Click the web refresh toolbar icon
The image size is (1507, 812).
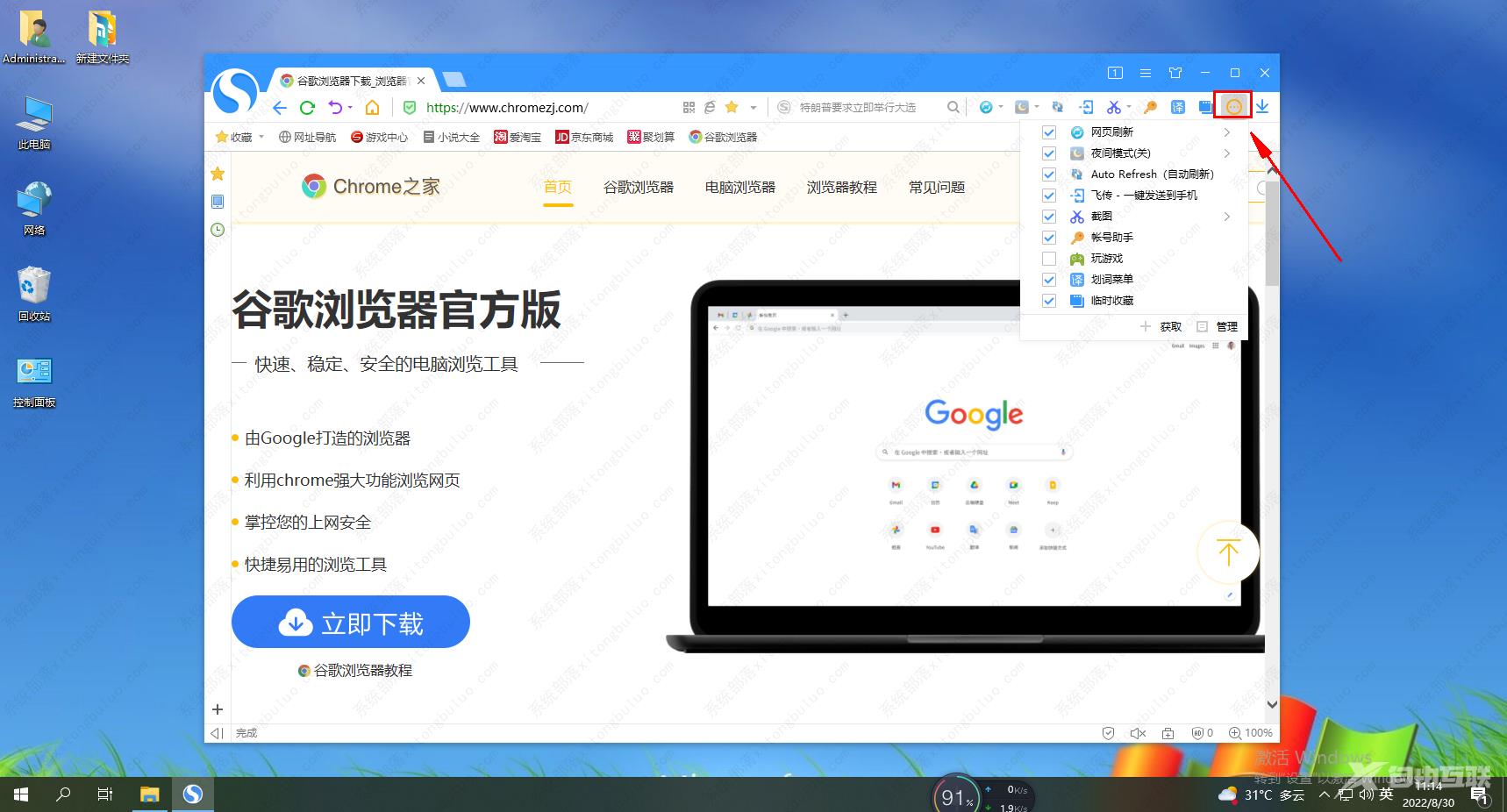pyautogui.click(x=986, y=107)
